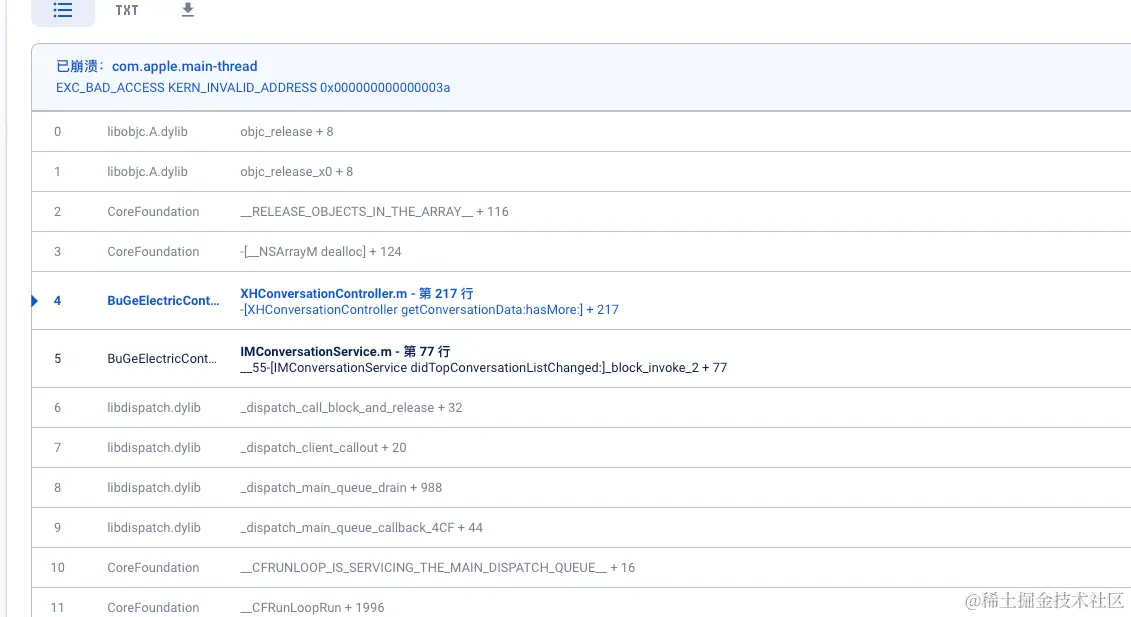1131x617 pixels.
Task: Click libdispatch.dylib in frame 9
Action: pos(154,528)
